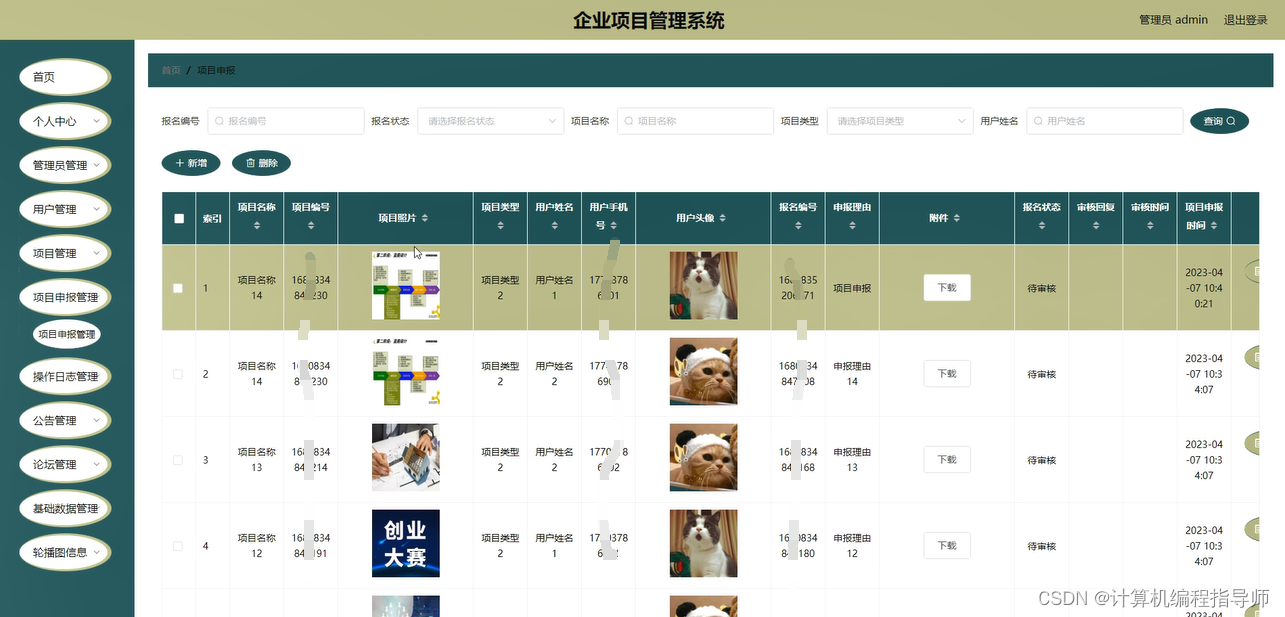Toggle the checkbox for row 1
The height and width of the screenshot is (617, 1285).
pyautogui.click(x=178, y=288)
